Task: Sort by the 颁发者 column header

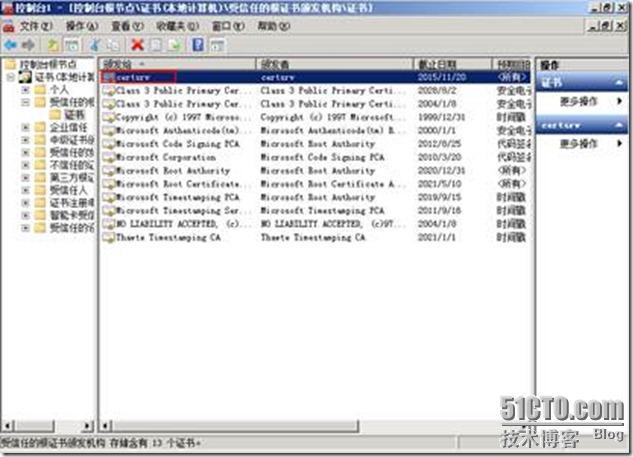Action: [x=335, y=64]
